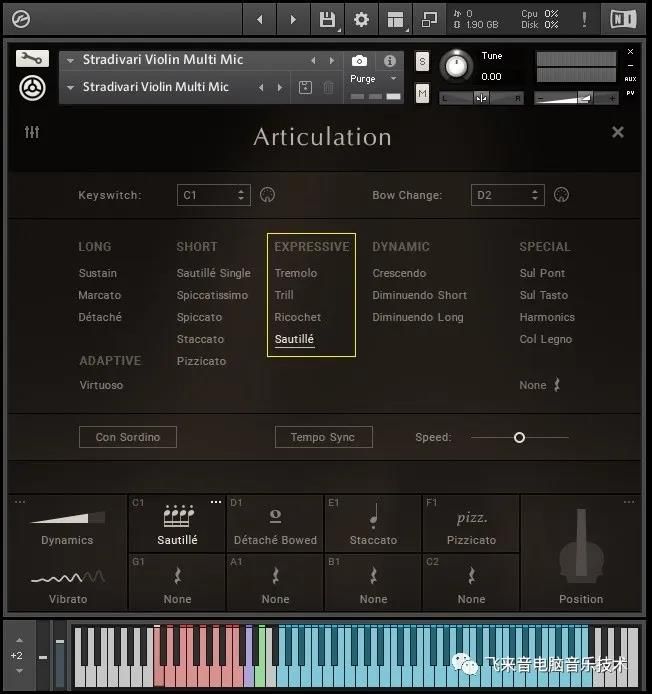Click the Vibrato control
This screenshot has height=694, width=652.
pos(68,587)
